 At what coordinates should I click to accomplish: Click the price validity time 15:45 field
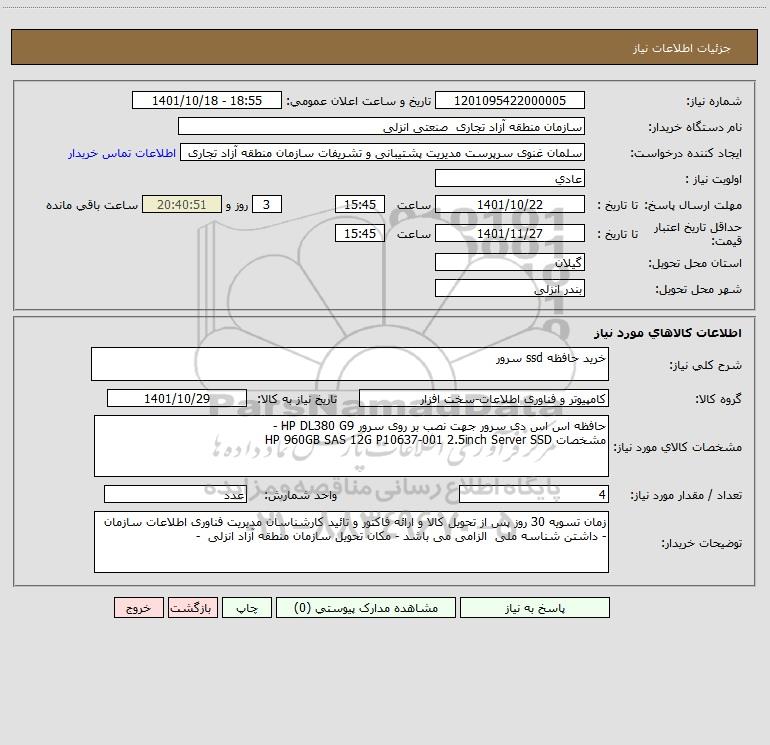tap(359, 233)
